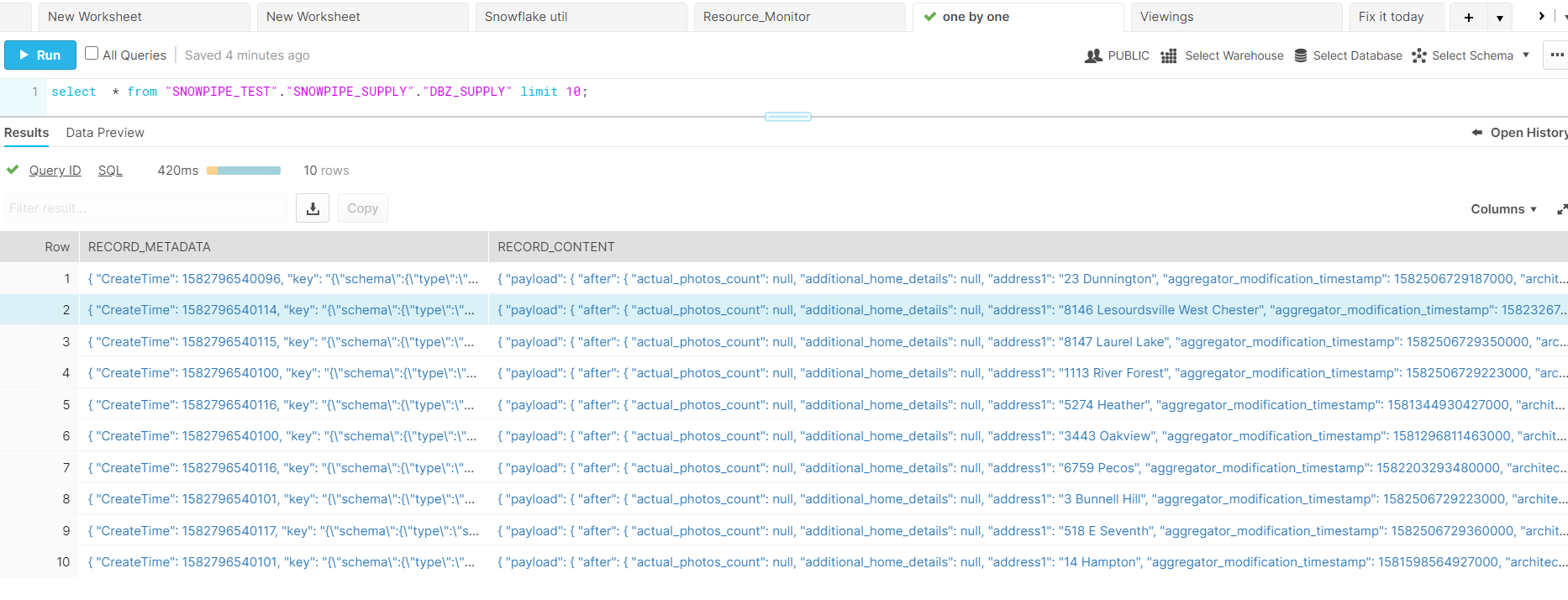Switch to the Data Preview tab
1568x600 pixels.
pos(105,133)
